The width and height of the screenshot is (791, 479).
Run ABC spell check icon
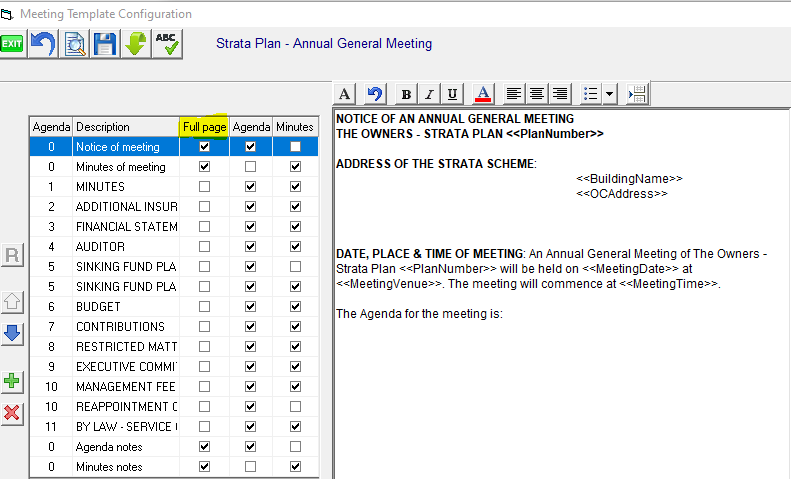pos(167,44)
